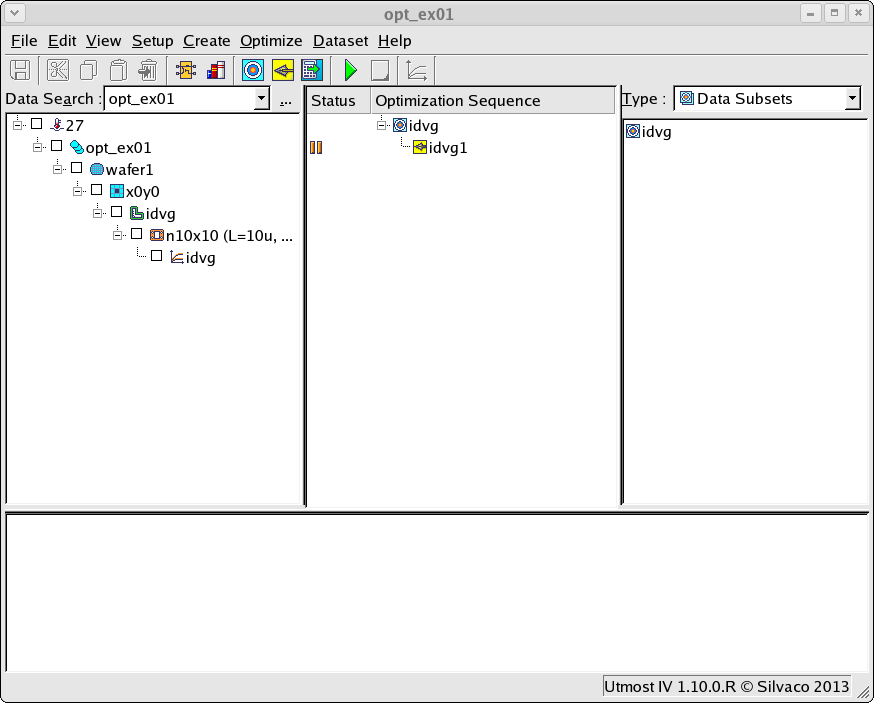
Task: Click the Optimization Sequence column header
Action: click(x=493, y=101)
